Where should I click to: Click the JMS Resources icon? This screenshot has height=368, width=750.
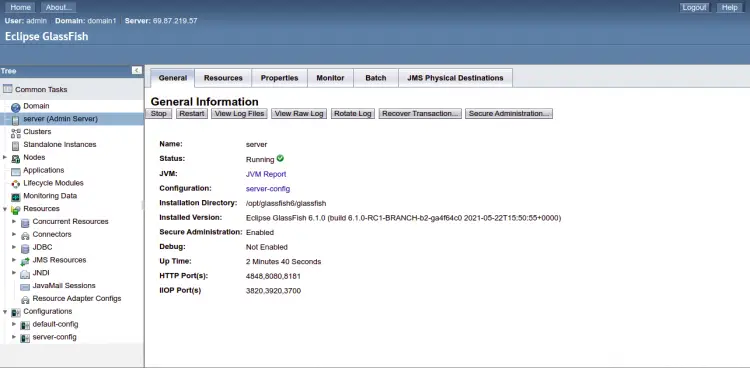(x=25, y=261)
